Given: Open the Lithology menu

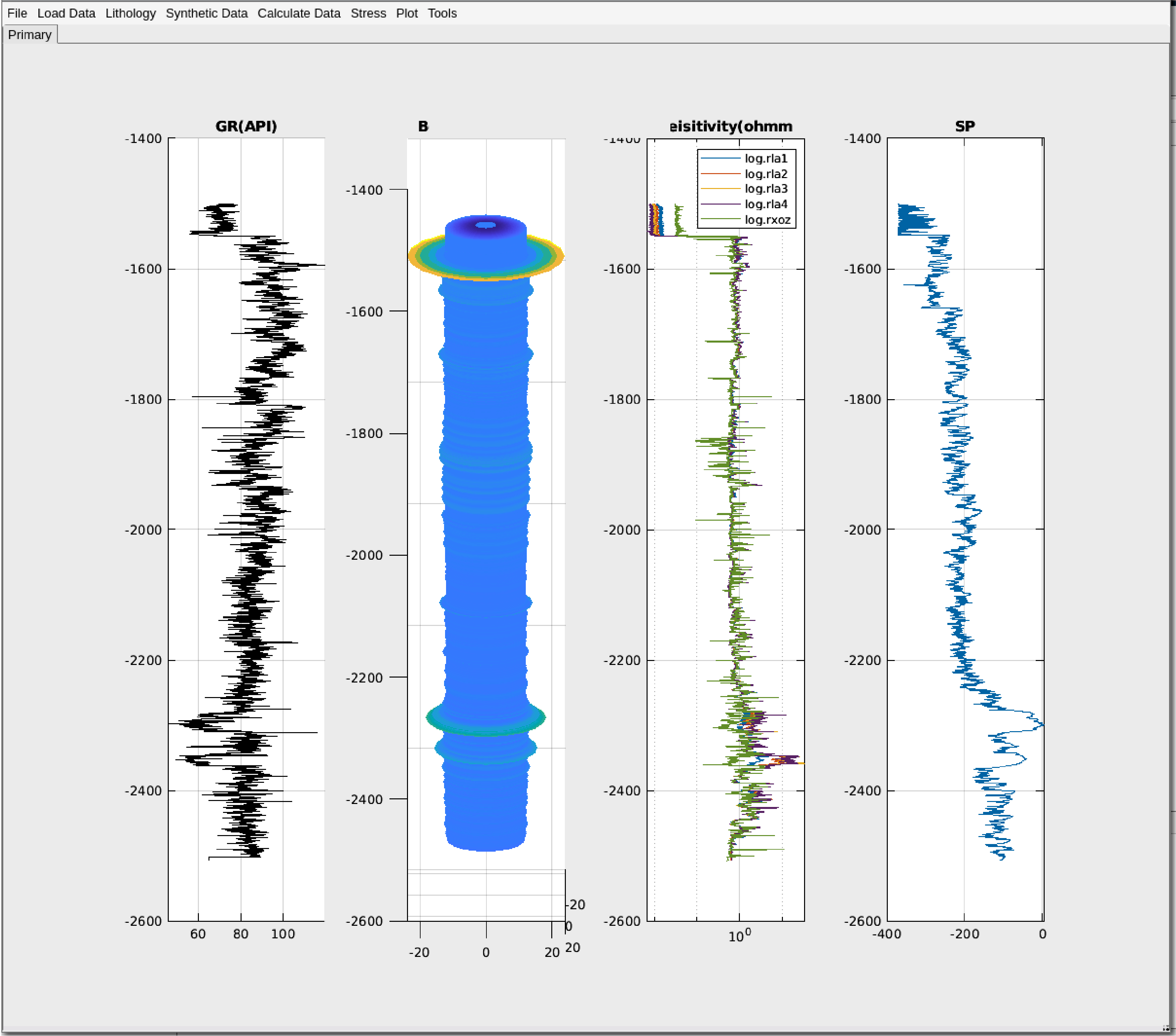Looking at the screenshot, I should coord(131,13).
